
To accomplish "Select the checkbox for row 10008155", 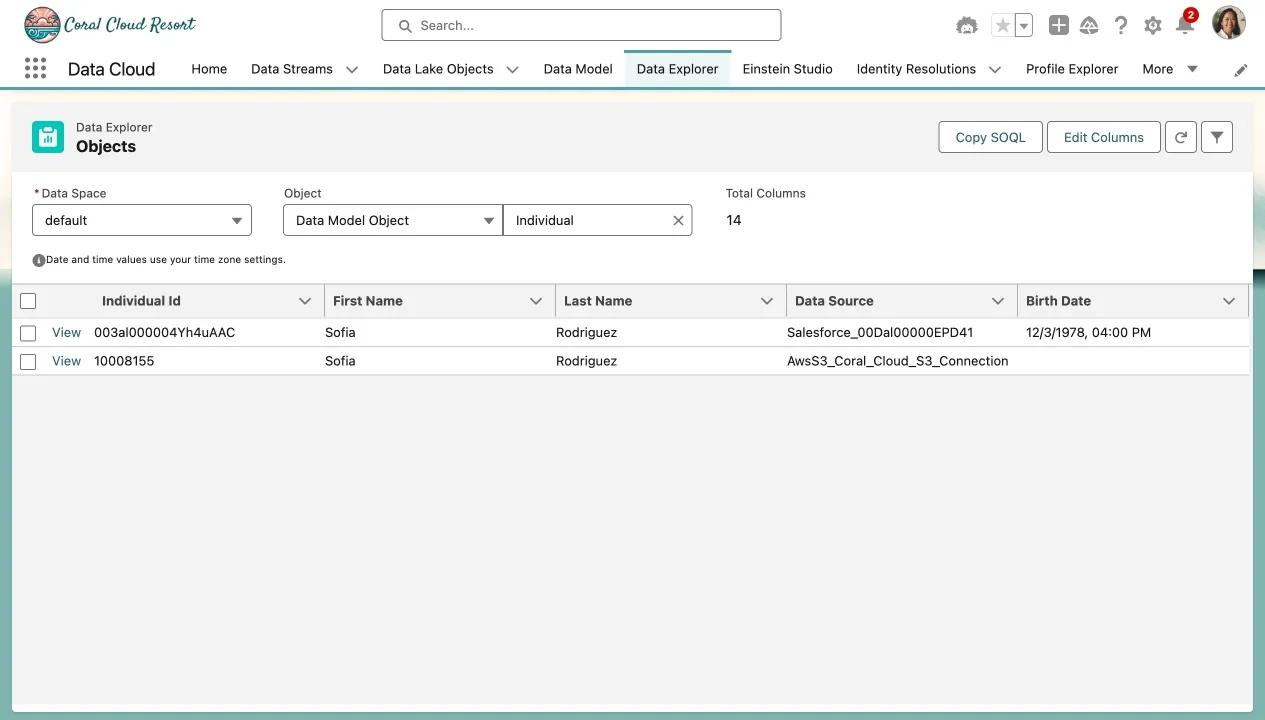I will (x=28, y=362).
